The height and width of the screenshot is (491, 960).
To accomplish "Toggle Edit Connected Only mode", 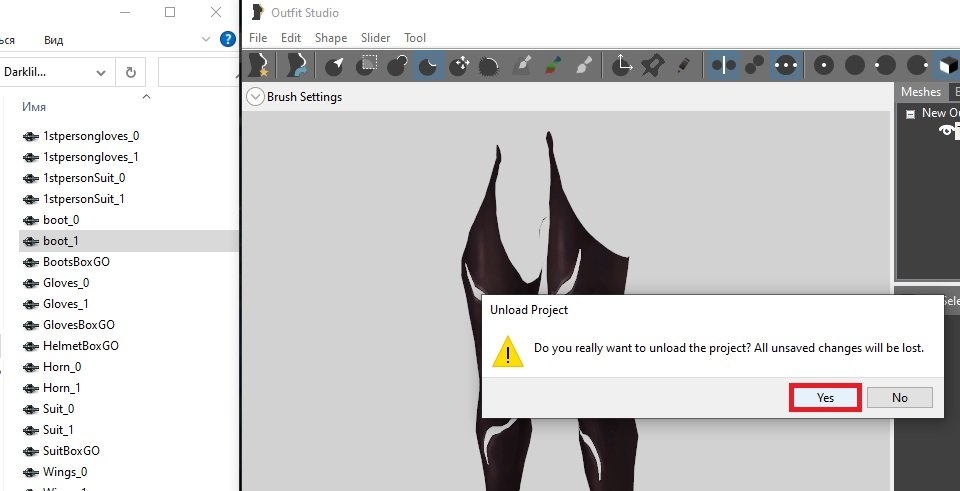I will [755, 66].
